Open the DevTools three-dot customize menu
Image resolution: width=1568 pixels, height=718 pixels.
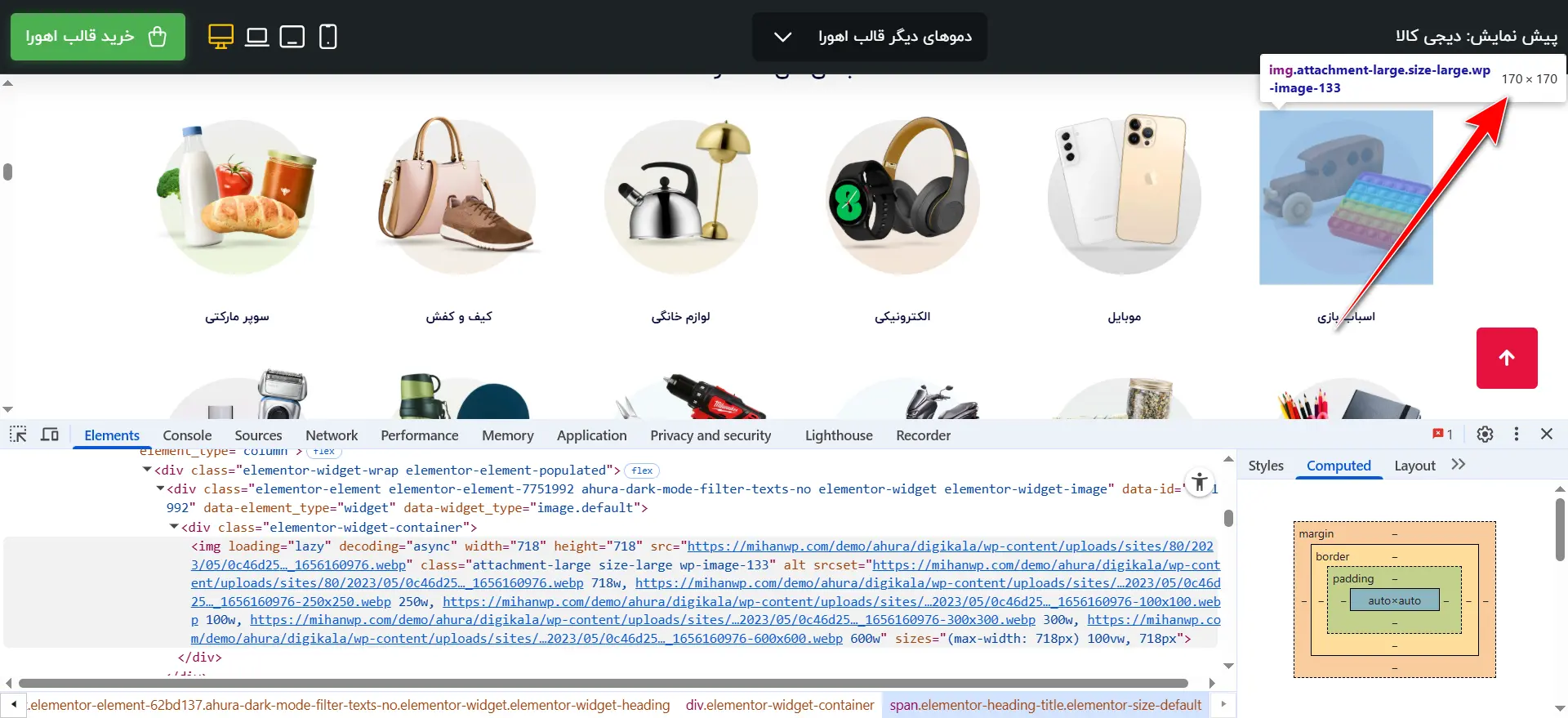[1517, 435]
